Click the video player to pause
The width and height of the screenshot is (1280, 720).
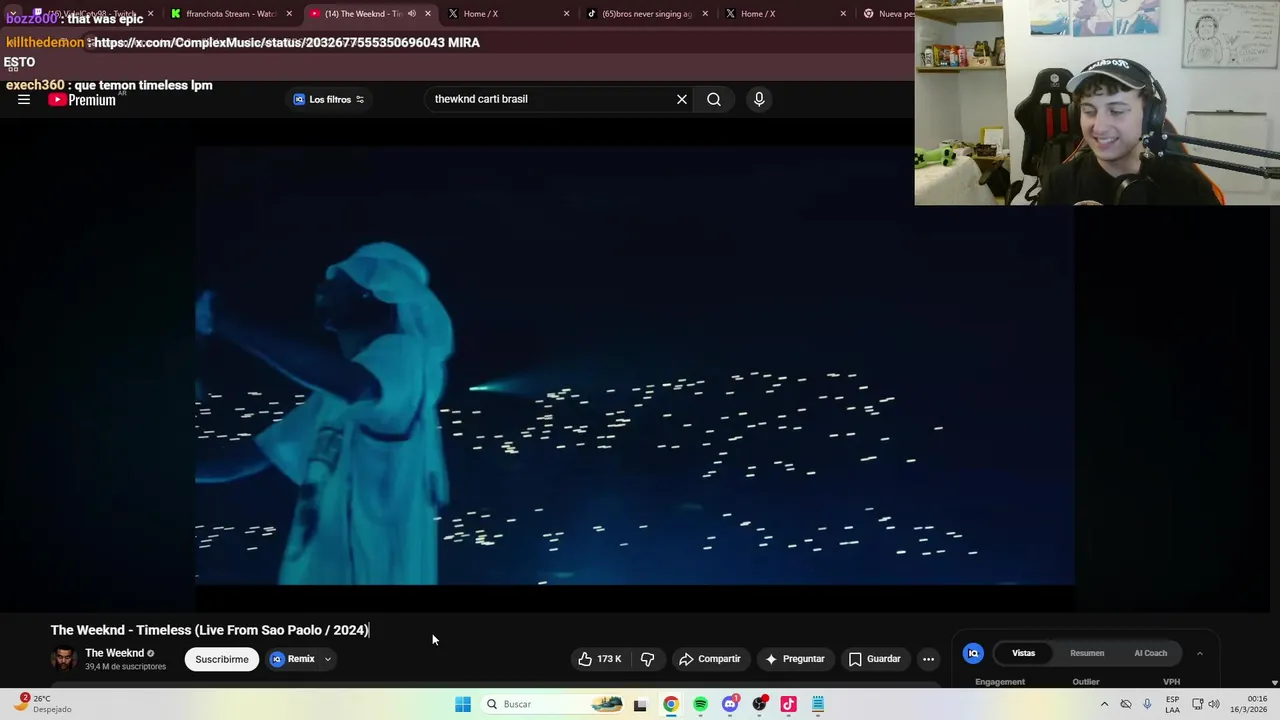[x=635, y=365]
